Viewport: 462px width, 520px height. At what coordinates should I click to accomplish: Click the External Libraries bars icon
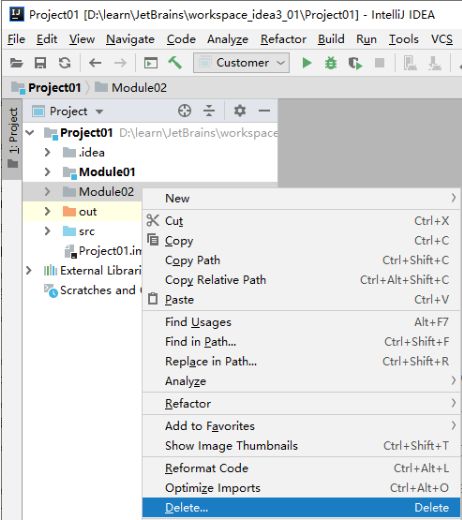pyautogui.click(x=51, y=270)
